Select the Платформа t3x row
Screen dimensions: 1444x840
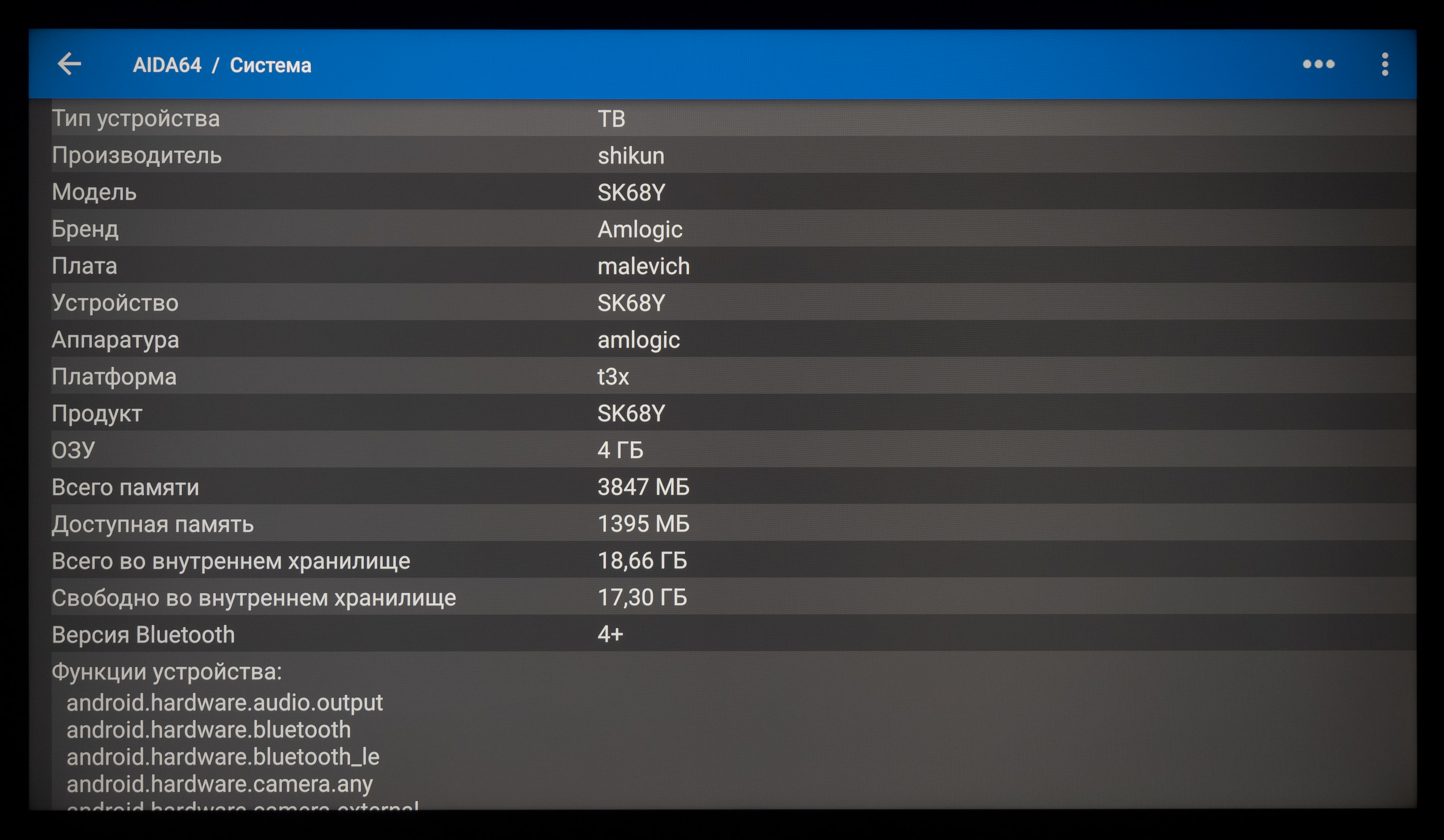(732, 376)
